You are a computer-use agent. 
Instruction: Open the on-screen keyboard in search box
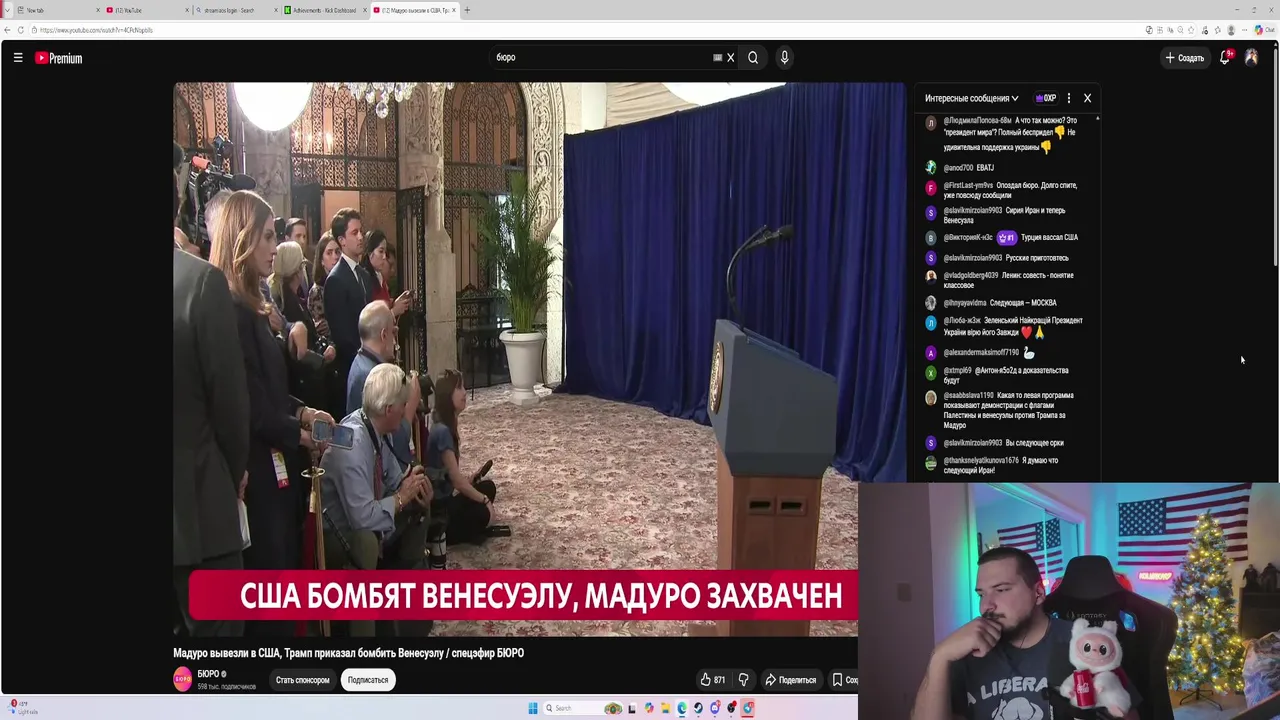click(717, 58)
